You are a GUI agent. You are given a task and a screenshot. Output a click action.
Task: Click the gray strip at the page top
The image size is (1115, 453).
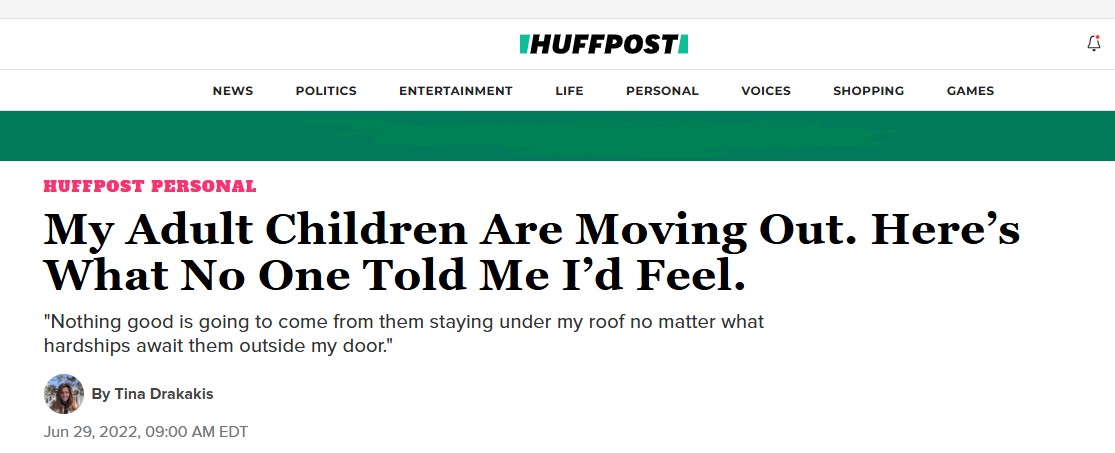557,9
